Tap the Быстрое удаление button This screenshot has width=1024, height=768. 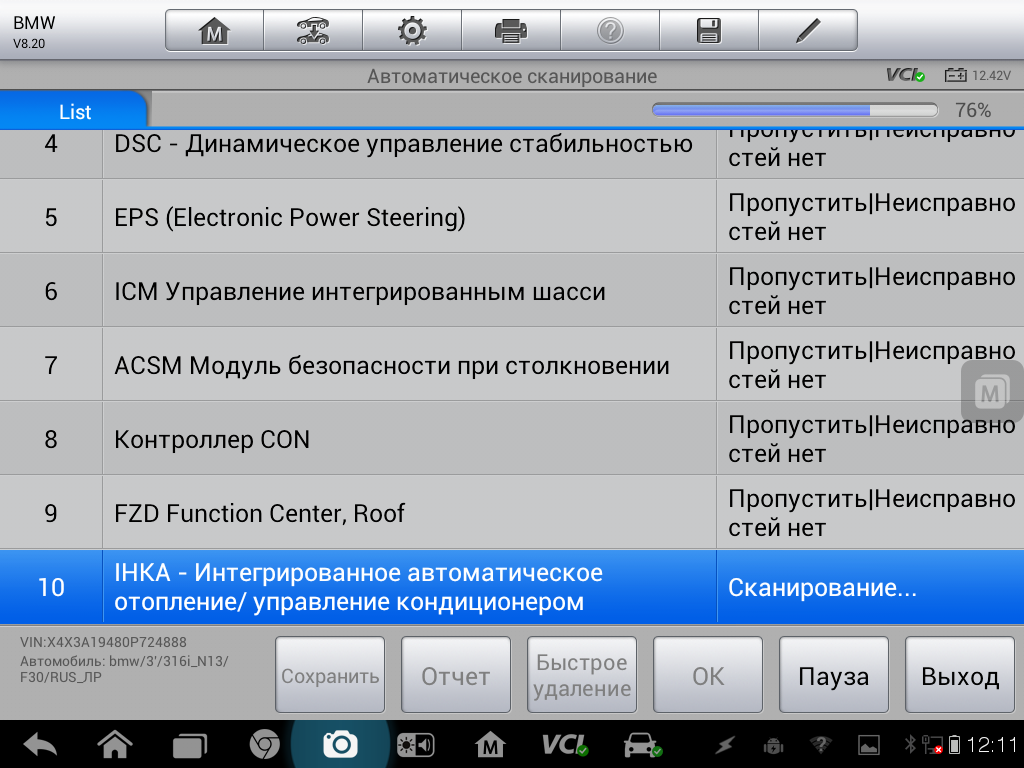tap(582, 677)
